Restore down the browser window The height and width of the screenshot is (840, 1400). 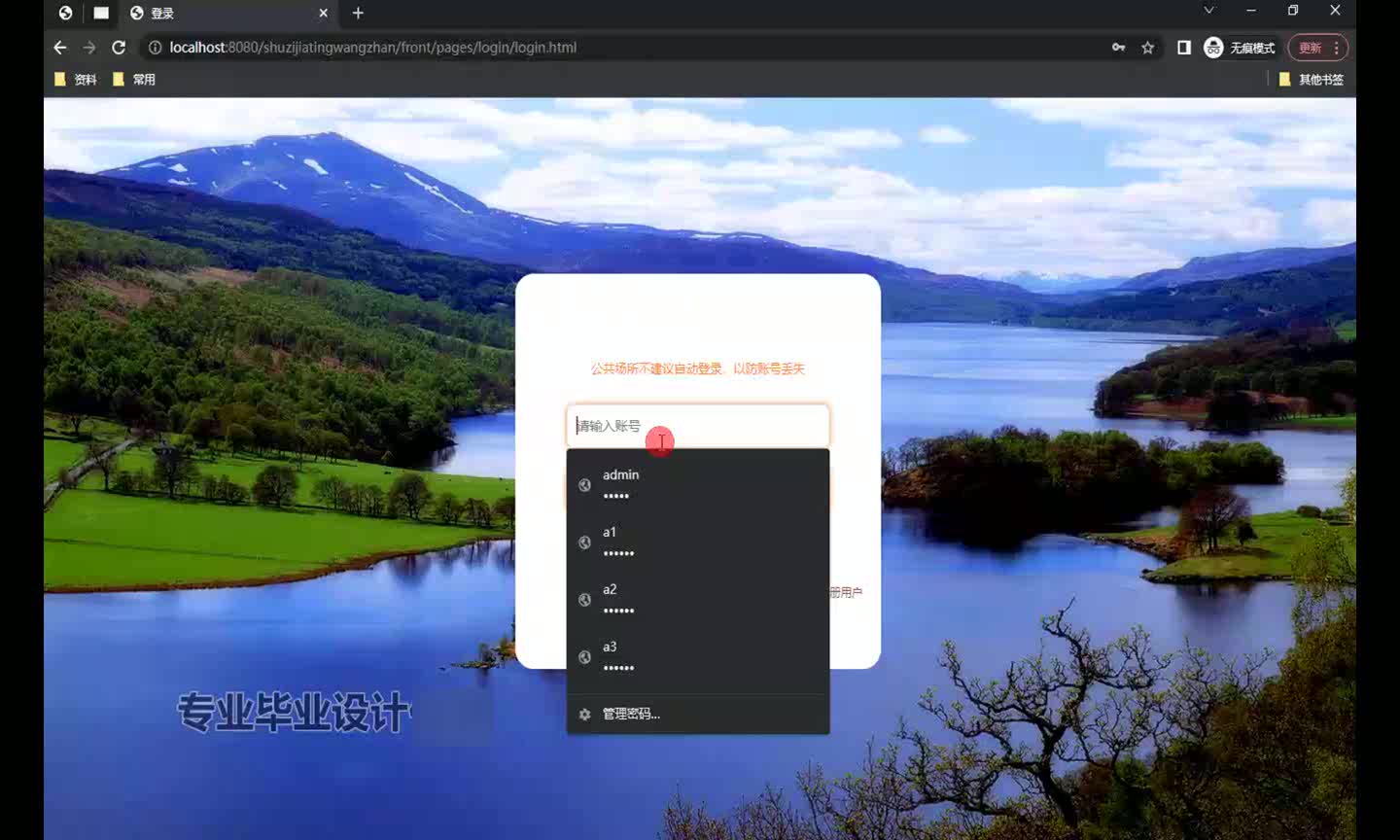pos(1293,11)
